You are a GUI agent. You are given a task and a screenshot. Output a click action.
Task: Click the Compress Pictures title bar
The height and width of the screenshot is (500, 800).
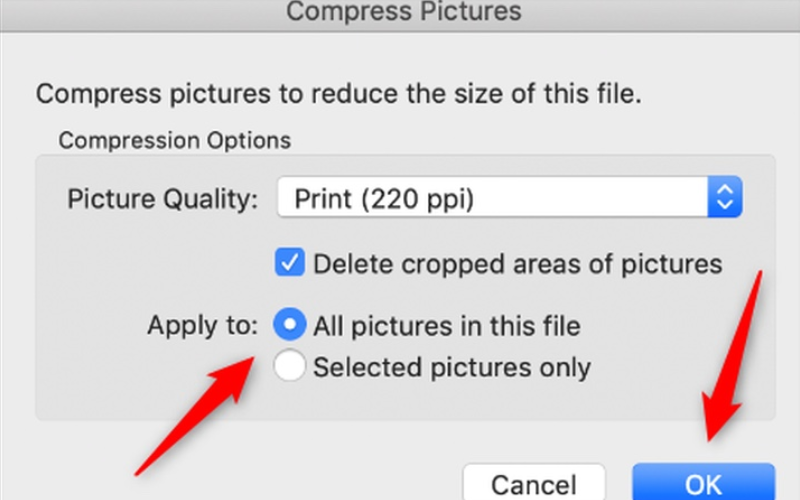[403, 13]
